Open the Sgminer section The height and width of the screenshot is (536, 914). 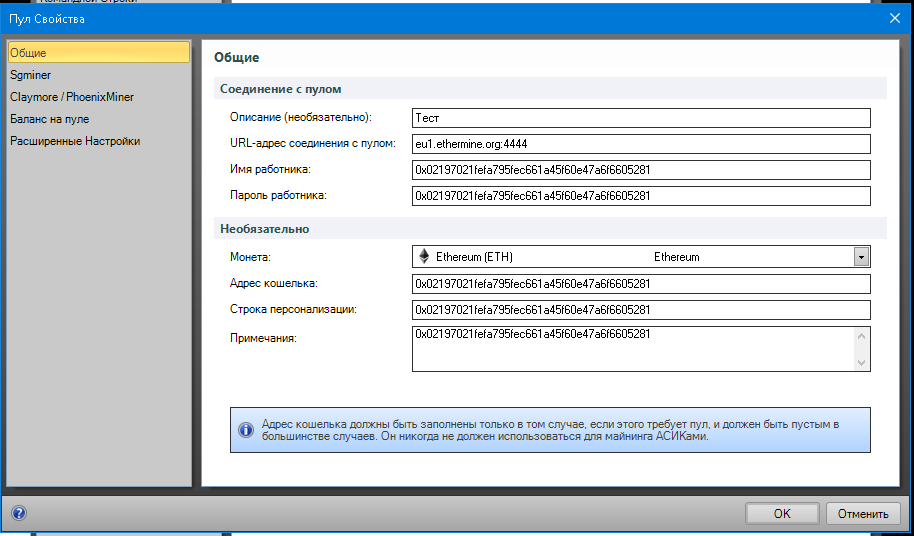pos(99,75)
